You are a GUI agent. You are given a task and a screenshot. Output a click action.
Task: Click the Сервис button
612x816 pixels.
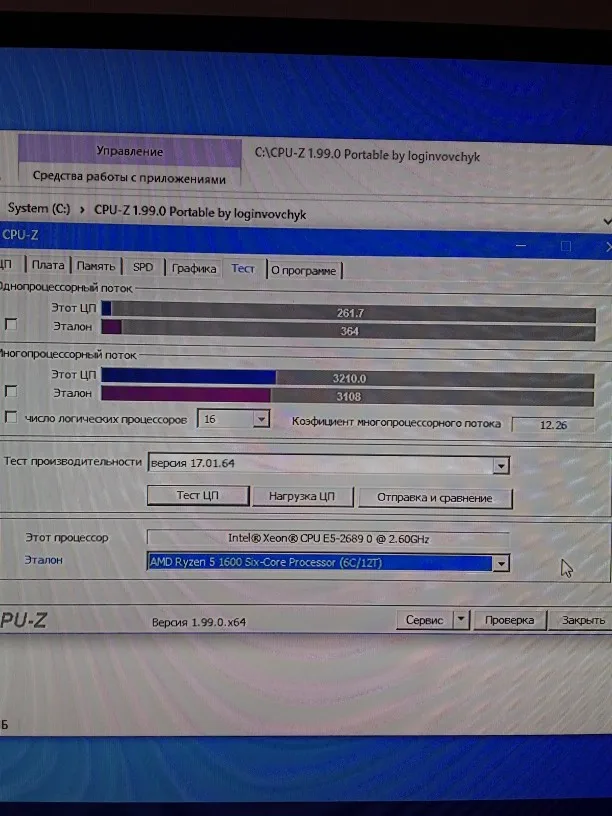point(425,620)
